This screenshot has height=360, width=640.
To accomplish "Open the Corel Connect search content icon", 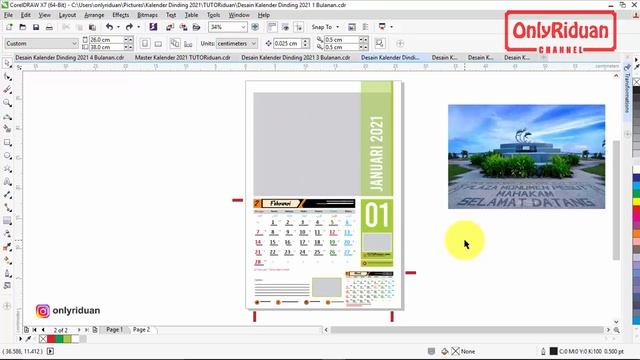I will (153, 27).
